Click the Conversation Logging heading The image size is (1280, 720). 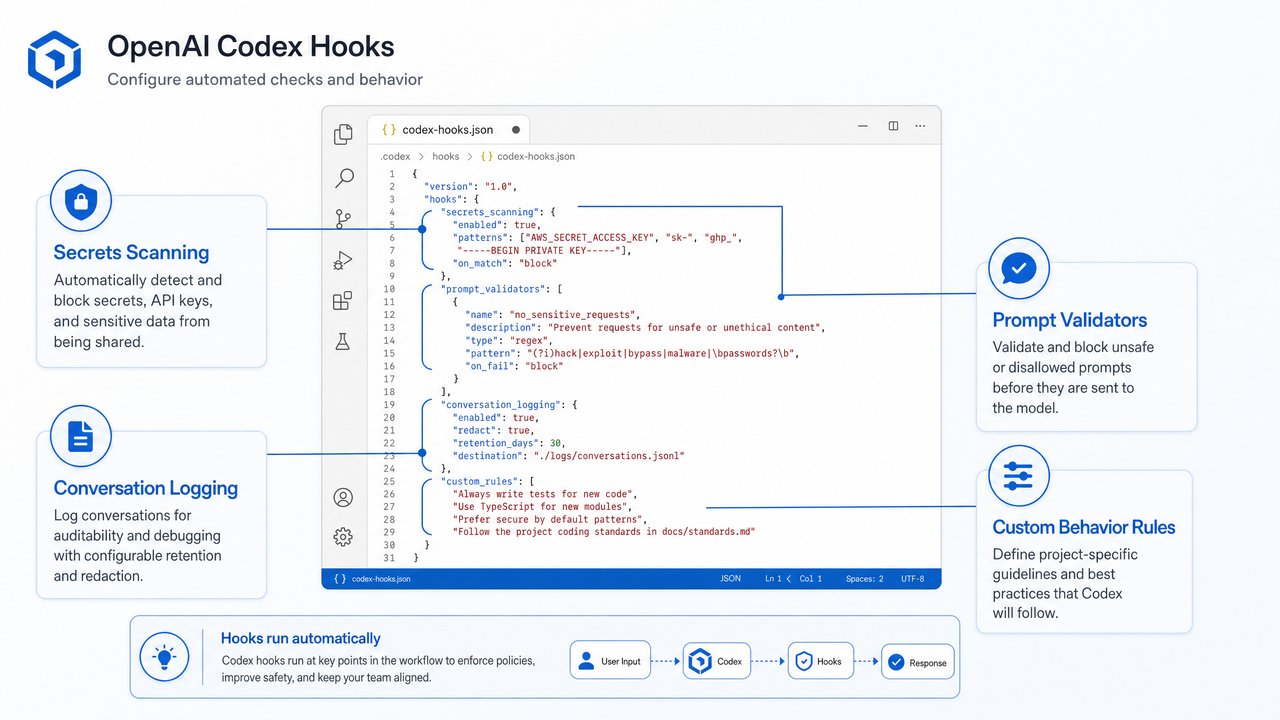point(146,488)
